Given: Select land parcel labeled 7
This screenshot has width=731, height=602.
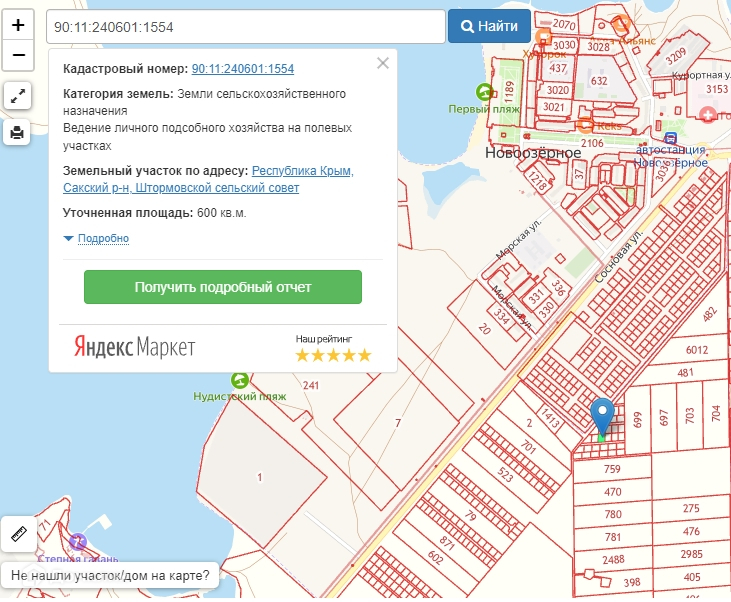Looking at the screenshot, I should point(398,423).
